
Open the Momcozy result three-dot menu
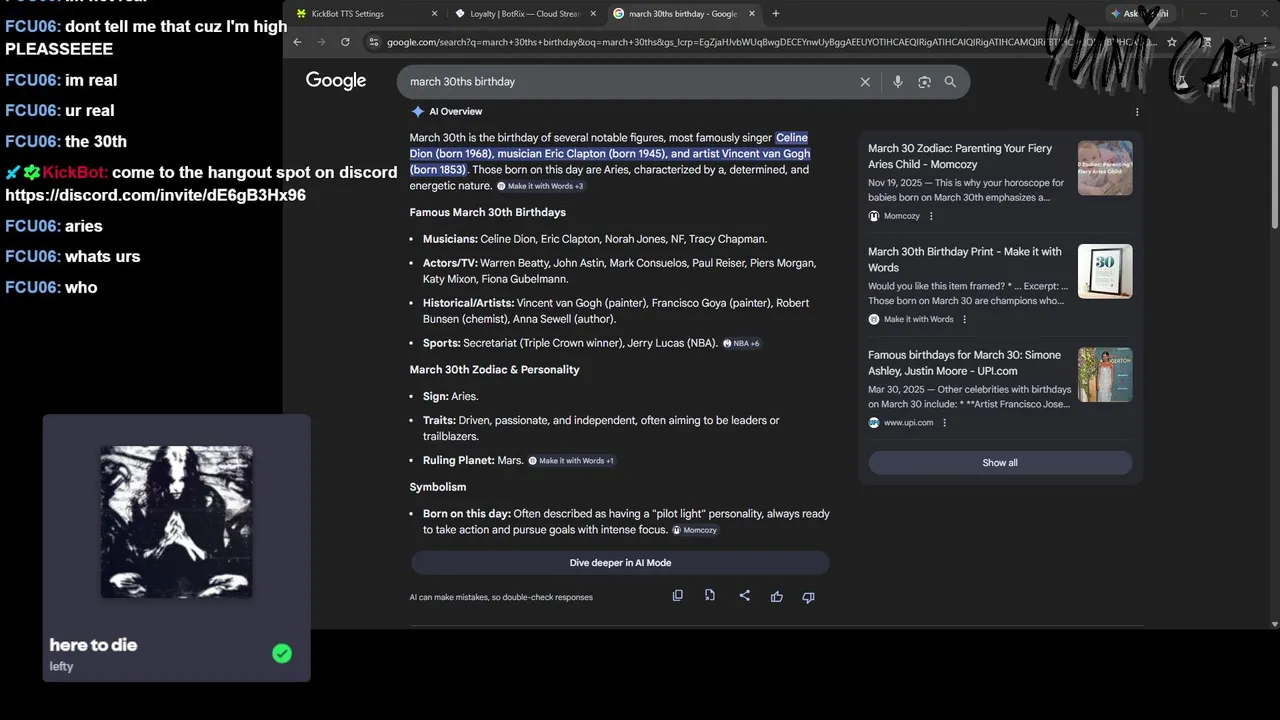coord(931,216)
